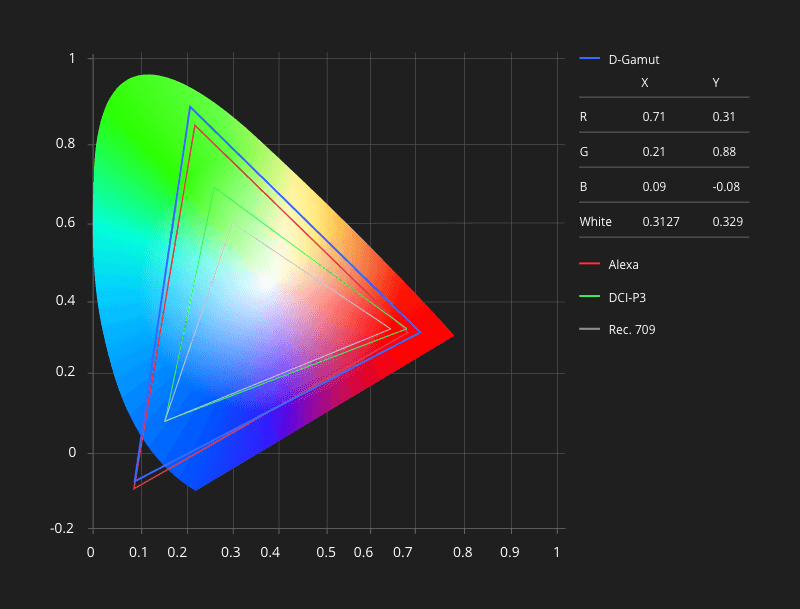Select the D-Gamut legend entry
Screen dimensions: 800x609
(x=619, y=60)
